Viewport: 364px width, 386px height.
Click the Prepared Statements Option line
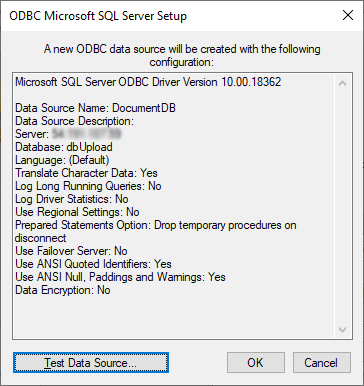pos(156,231)
